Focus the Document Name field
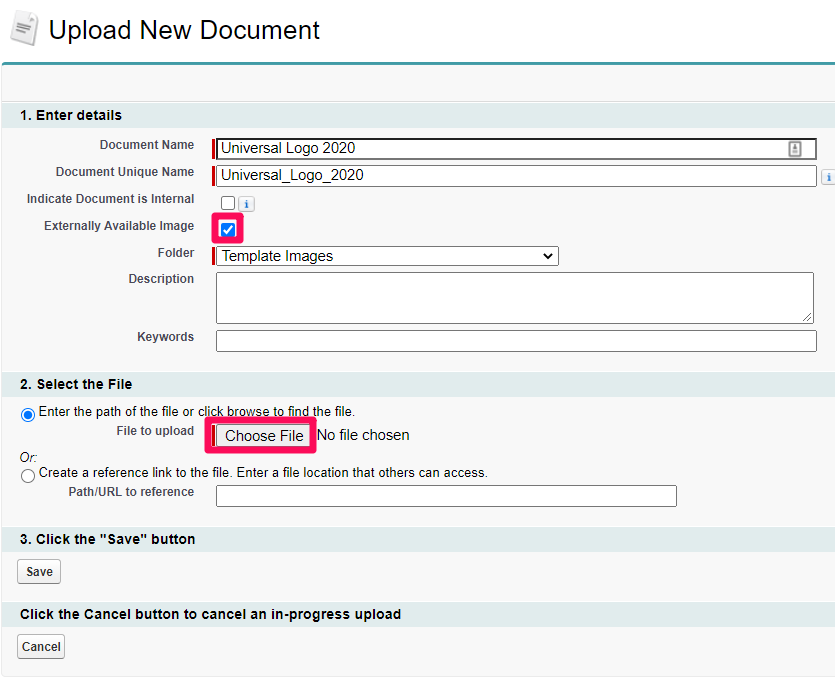Screen dimensions: 835x689 (x=516, y=149)
